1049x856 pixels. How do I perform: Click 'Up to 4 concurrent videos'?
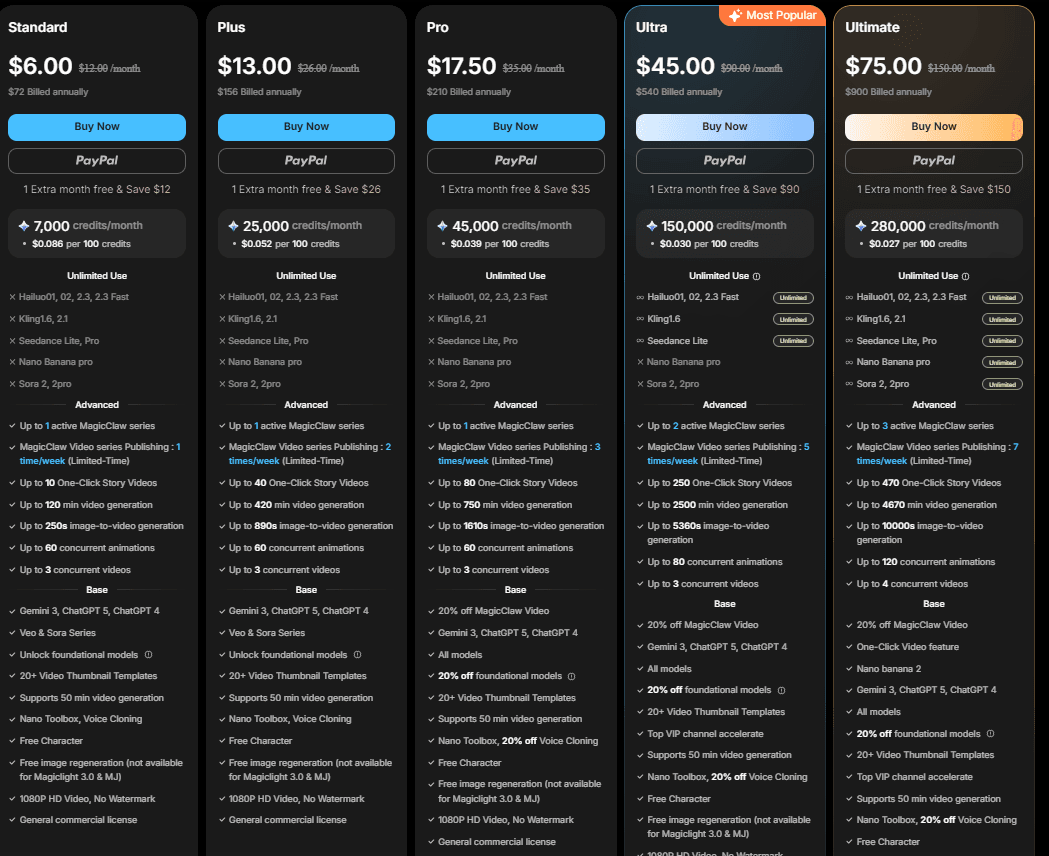point(912,584)
